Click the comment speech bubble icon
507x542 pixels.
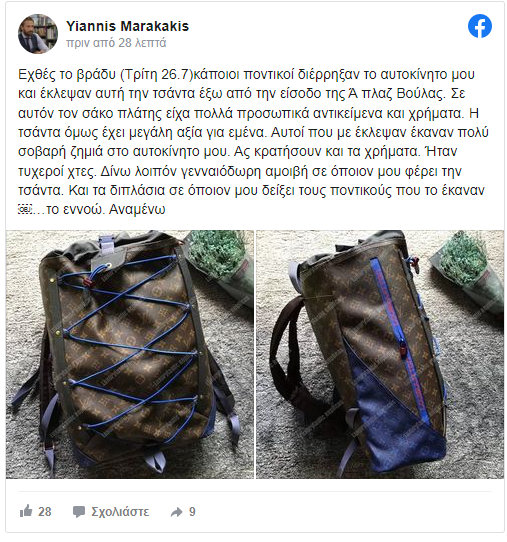point(79,512)
